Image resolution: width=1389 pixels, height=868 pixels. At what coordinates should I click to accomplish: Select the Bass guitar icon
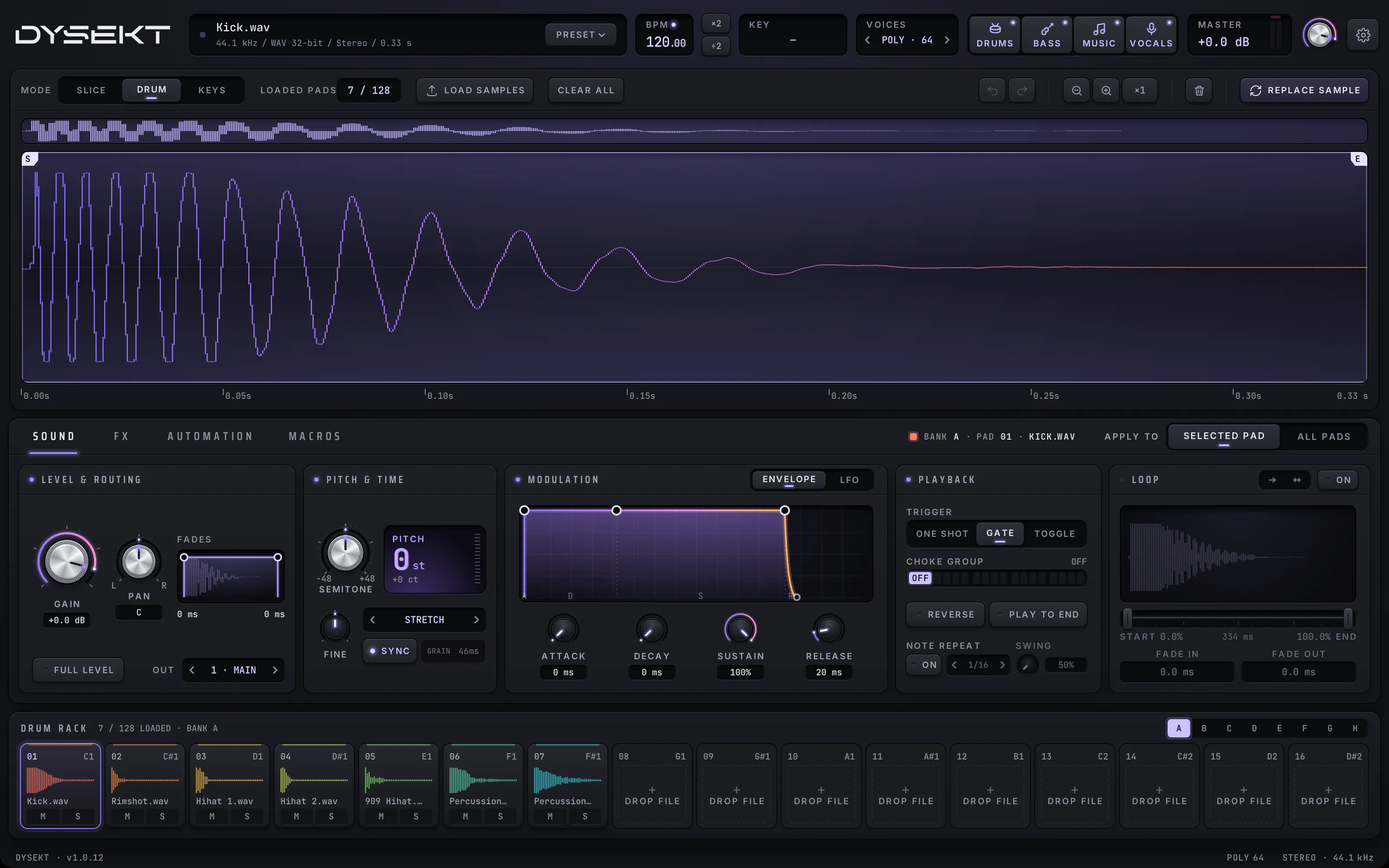(1047, 35)
